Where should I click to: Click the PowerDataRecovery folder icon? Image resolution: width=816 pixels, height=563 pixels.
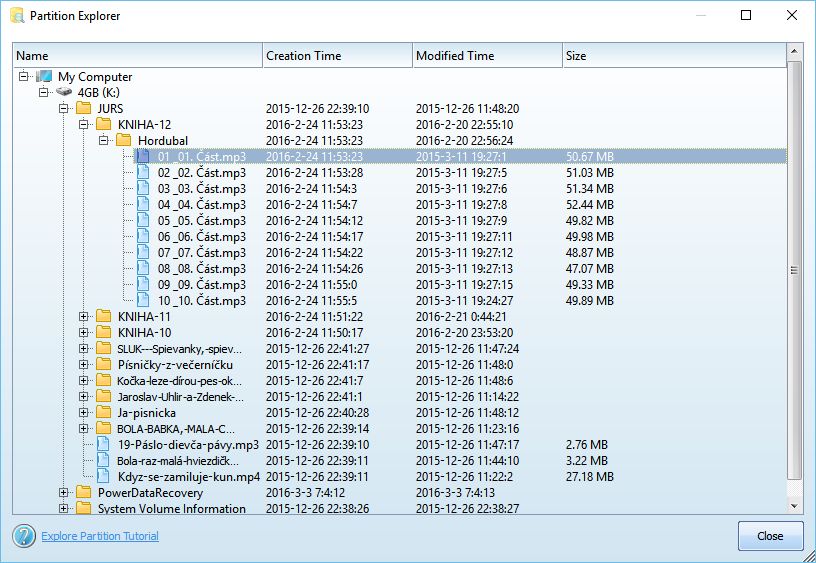84,492
